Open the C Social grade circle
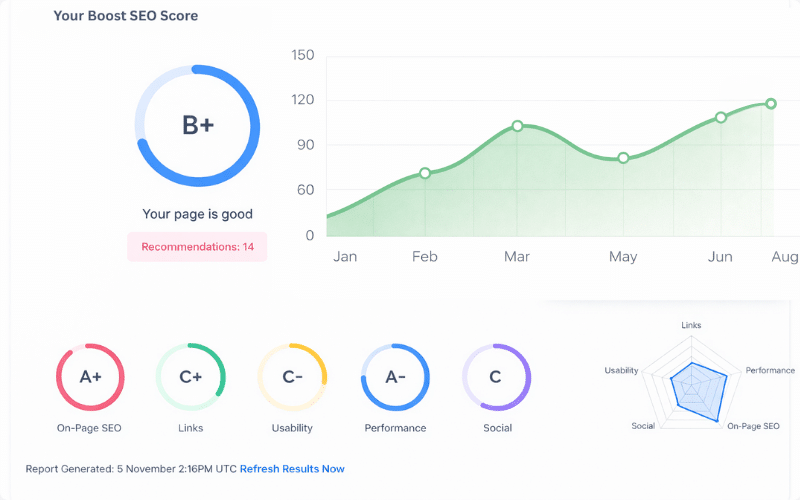Image resolution: width=800 pixels, height=500 pixels. pos(496,377)
